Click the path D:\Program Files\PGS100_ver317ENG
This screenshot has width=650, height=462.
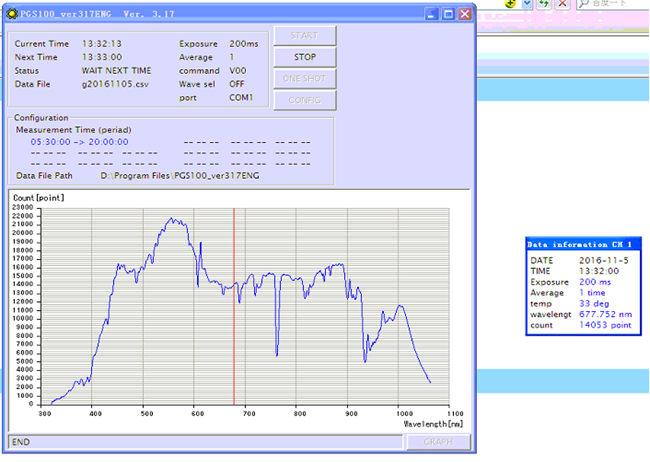coord(180,176)
